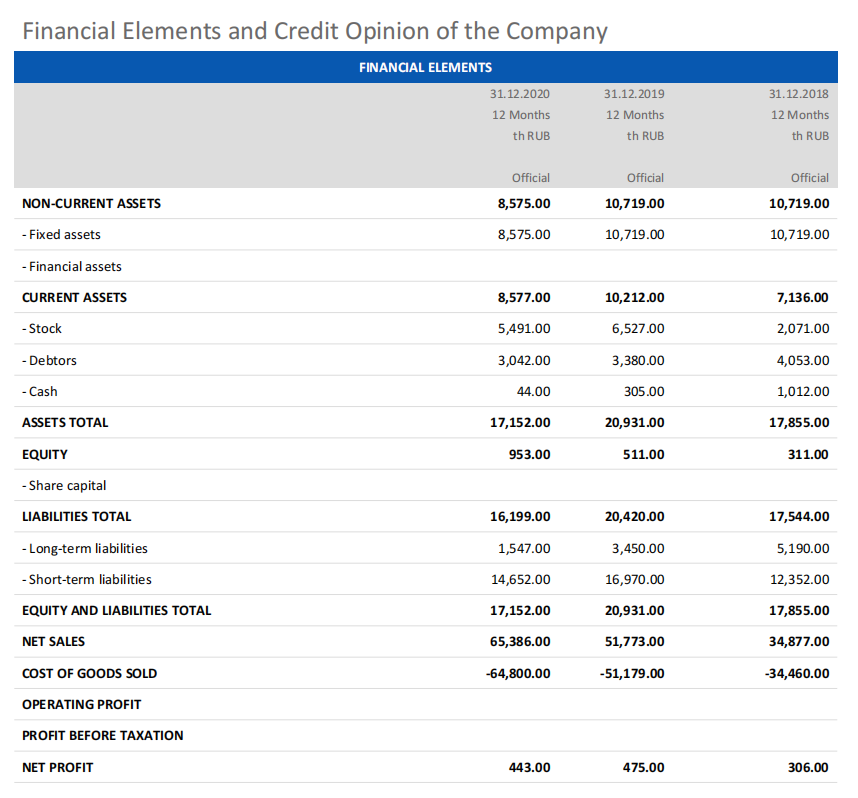Click the net sales value 51,773.00

(634, 642)
